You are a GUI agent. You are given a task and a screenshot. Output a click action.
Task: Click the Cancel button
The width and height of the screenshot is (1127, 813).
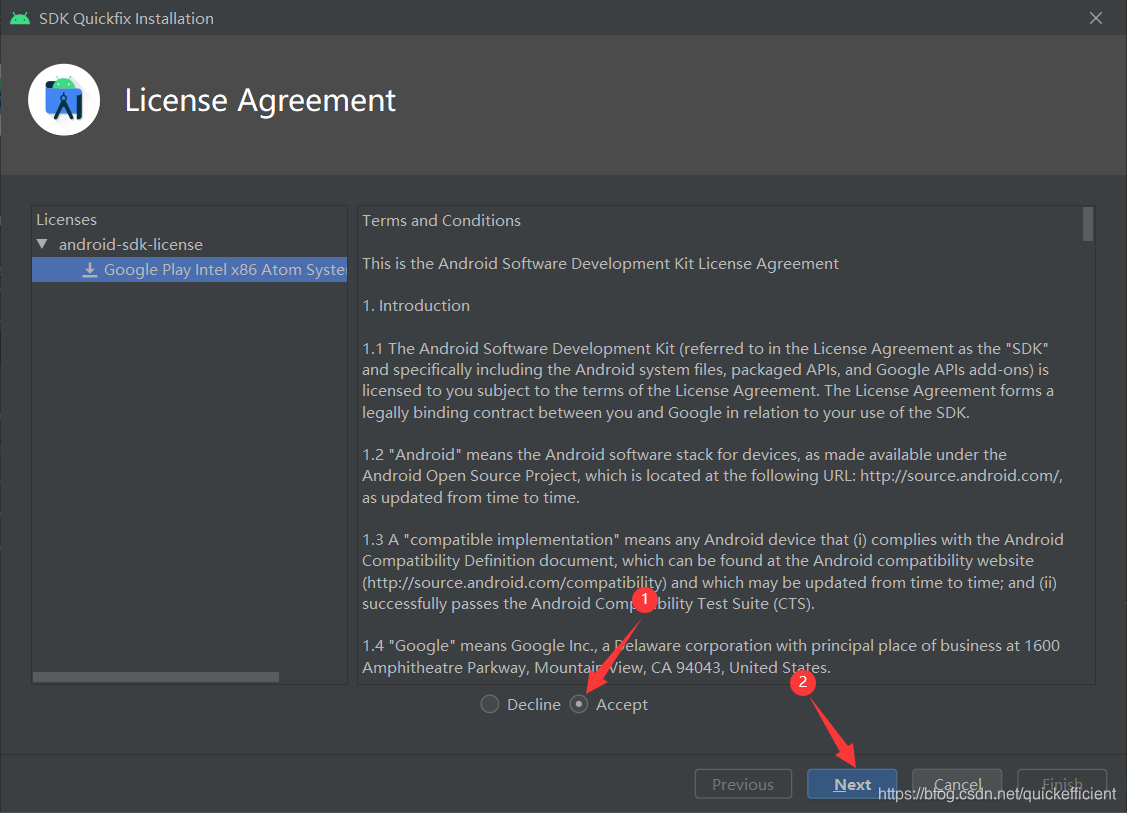957,784
